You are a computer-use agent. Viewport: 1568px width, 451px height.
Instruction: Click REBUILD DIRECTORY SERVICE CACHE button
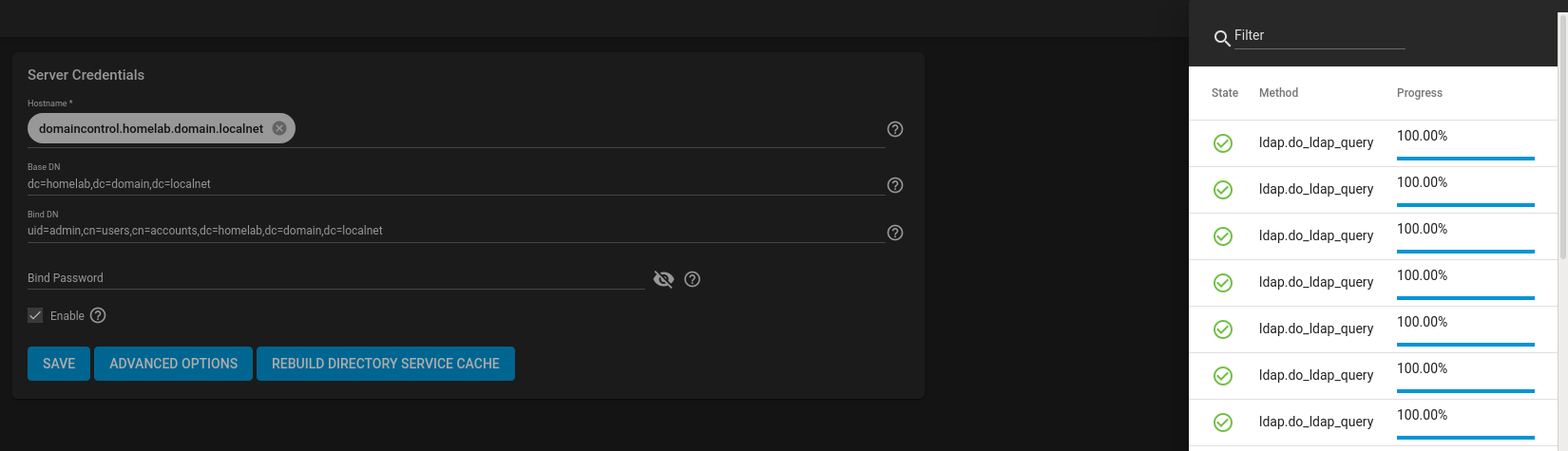point(386,364)
